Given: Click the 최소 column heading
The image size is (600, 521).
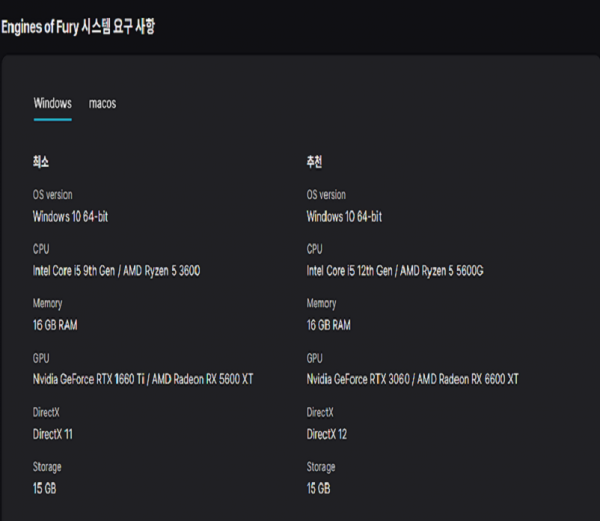Looking at the screenshot, I should 42,162.
